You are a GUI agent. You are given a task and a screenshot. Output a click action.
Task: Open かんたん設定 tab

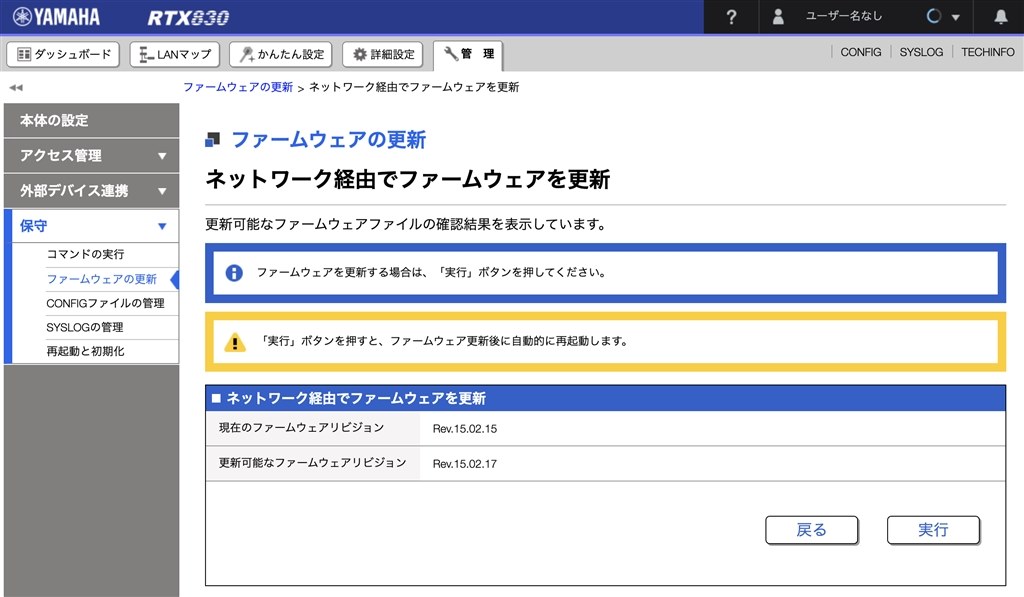[281, 54]
